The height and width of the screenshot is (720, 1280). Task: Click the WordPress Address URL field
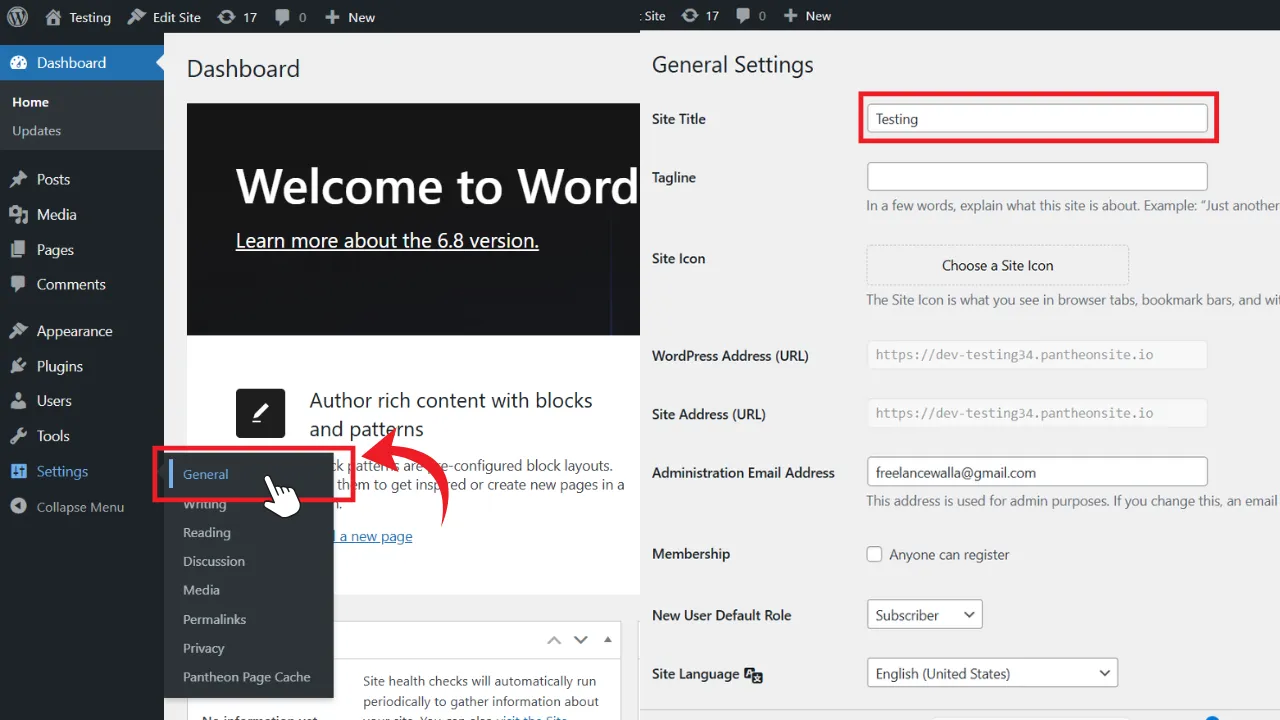pyautogui.click(x=1037, y=355)
